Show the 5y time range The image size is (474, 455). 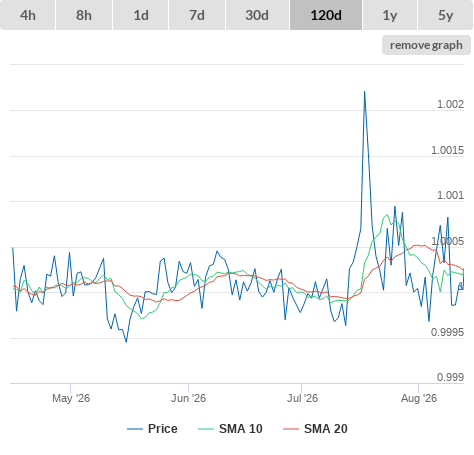pos(446,15)
